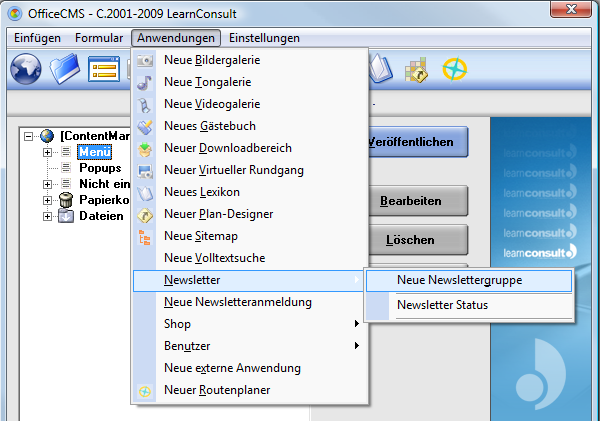This screenshot has height=421, width=600.
Task: Select the ContentManager root tree item
Action: pos(95,136)
